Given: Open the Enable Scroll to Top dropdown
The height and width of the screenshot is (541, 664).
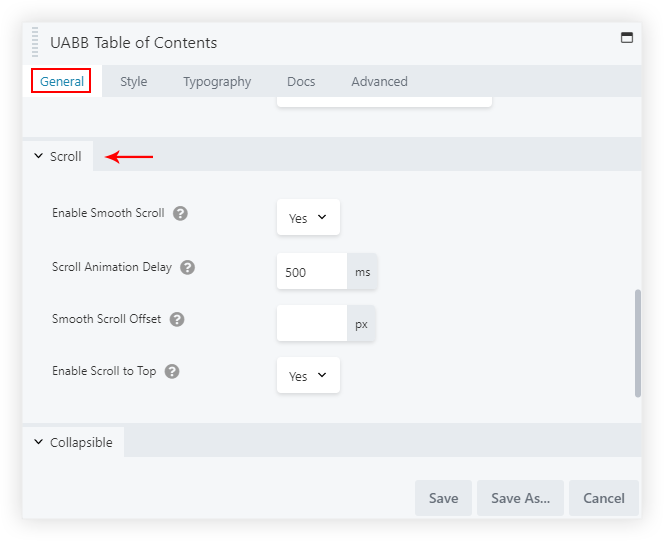Looking at the screenshot, I should click(x=308, y=375).
